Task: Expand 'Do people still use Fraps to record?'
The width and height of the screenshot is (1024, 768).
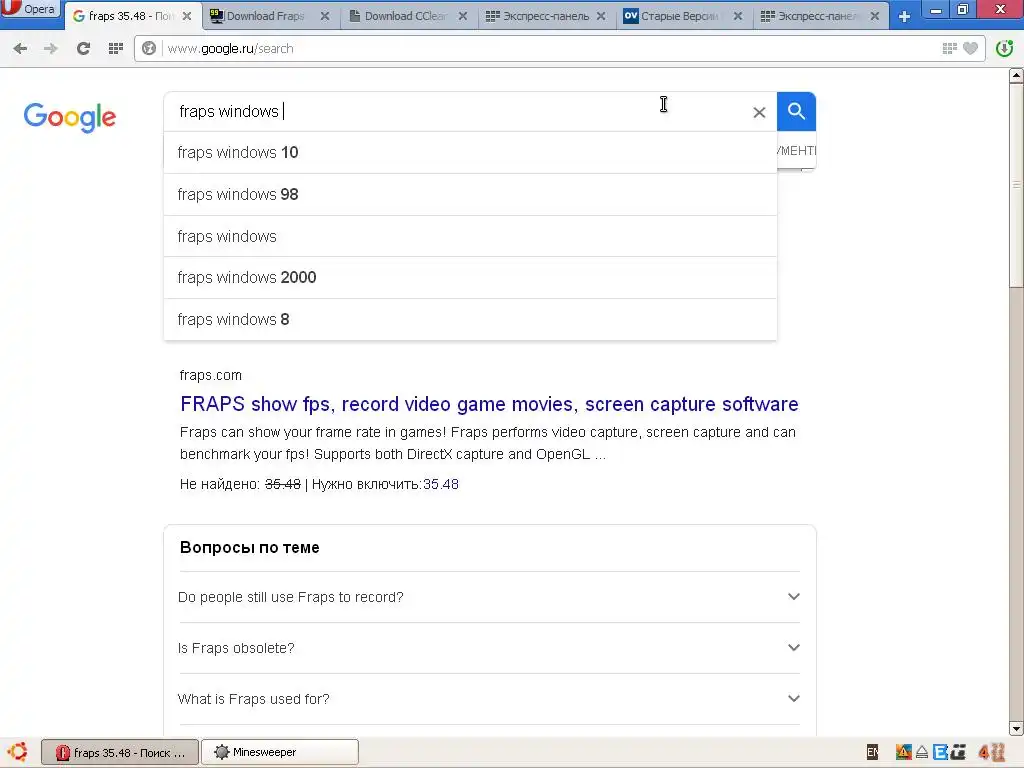Action: (x=489, y=597)
